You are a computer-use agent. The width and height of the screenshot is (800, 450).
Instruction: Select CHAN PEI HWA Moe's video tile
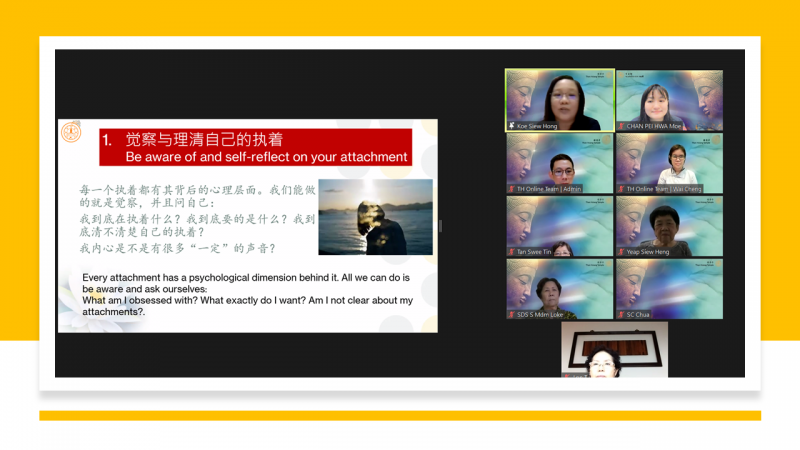[x=668, y=98]
